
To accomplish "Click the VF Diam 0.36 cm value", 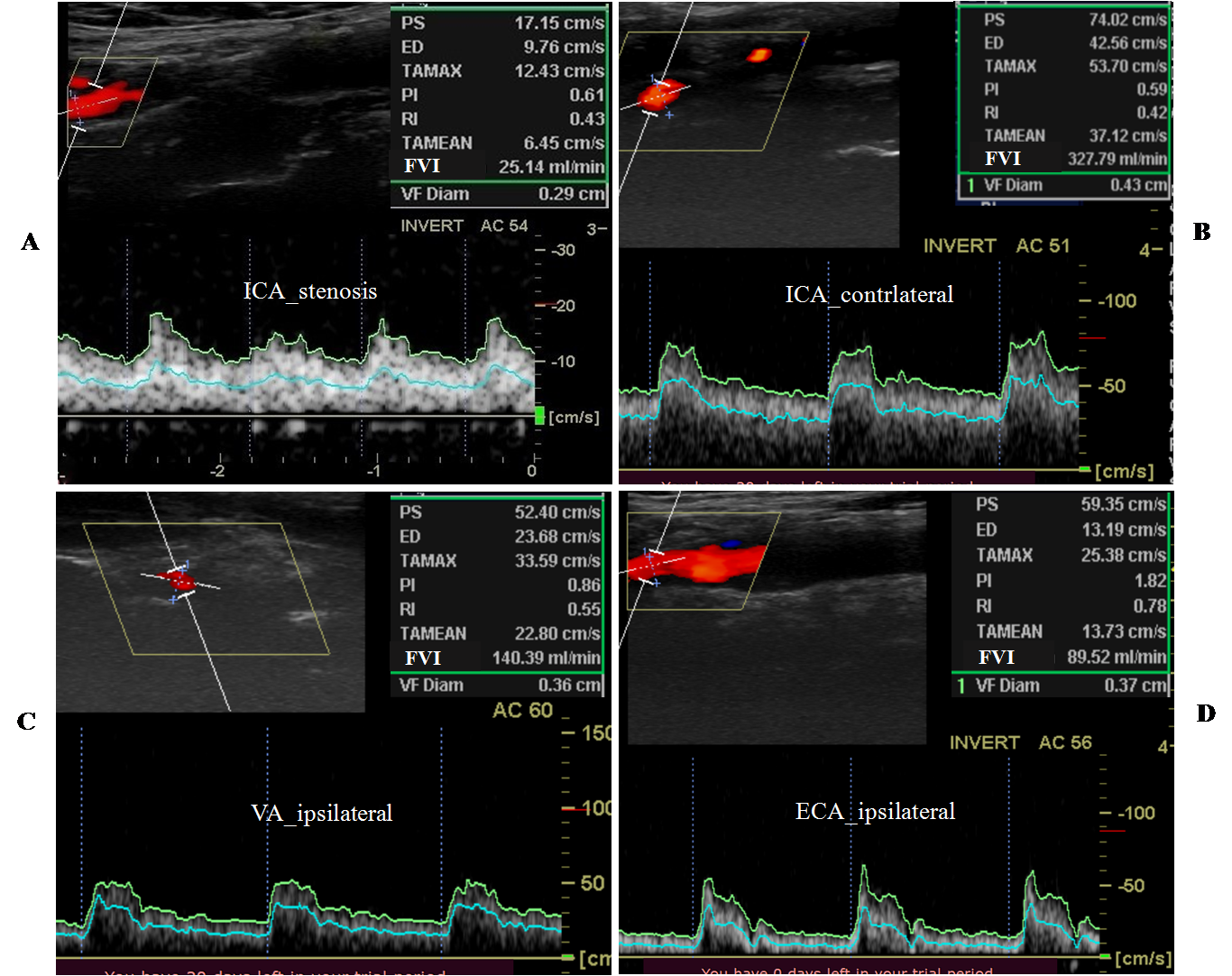I will tap(568, 686).
